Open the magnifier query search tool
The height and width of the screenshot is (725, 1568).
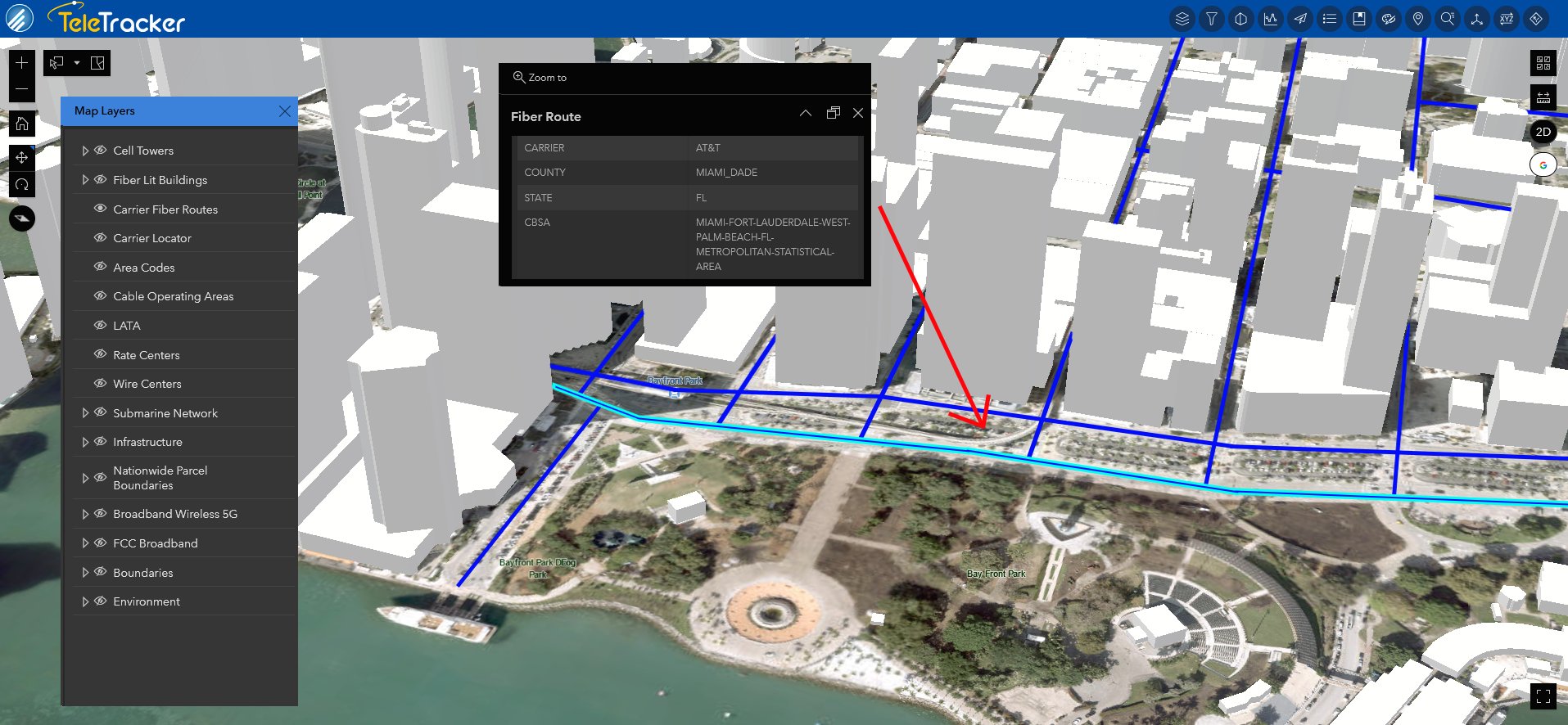point(1447,19)
